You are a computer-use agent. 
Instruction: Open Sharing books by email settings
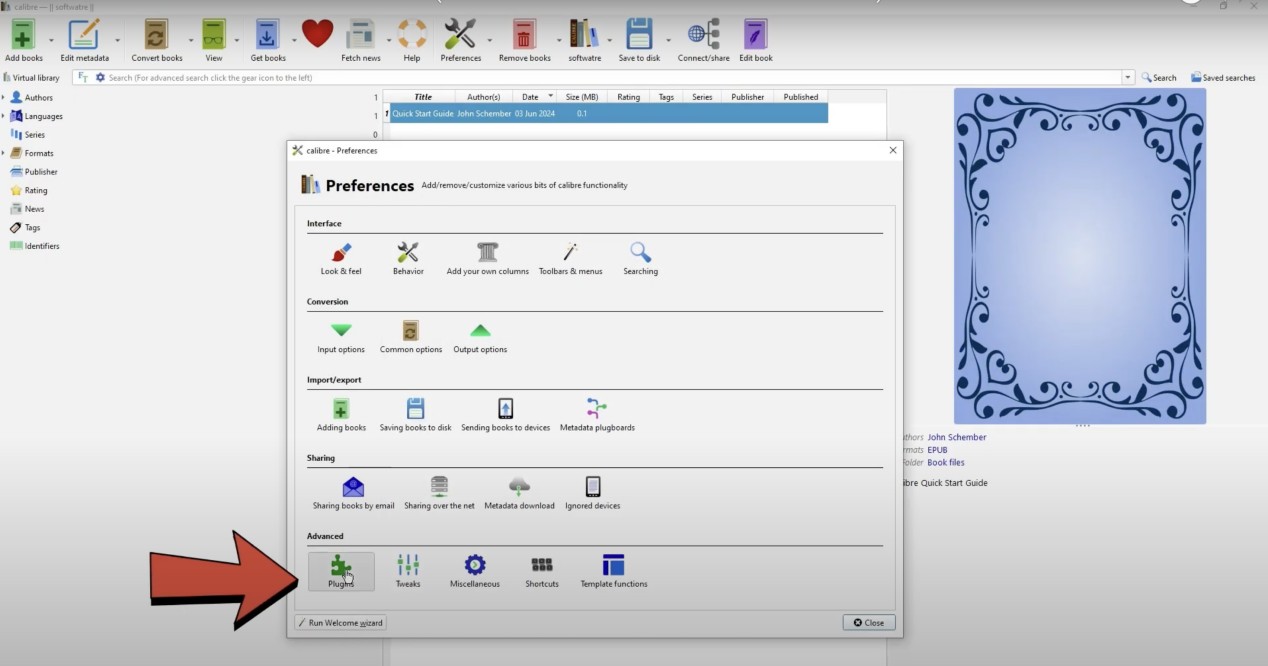click(x=353, y=493)
